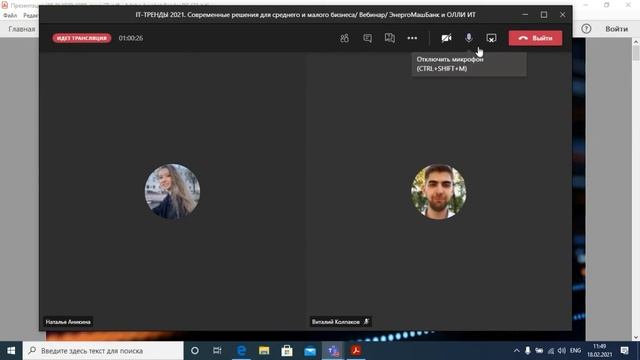The height and width of the screenshot is (360, 640).
Task: Open File Explorer from taskbar
Action: pyautogui.click(x=264, y=351)
